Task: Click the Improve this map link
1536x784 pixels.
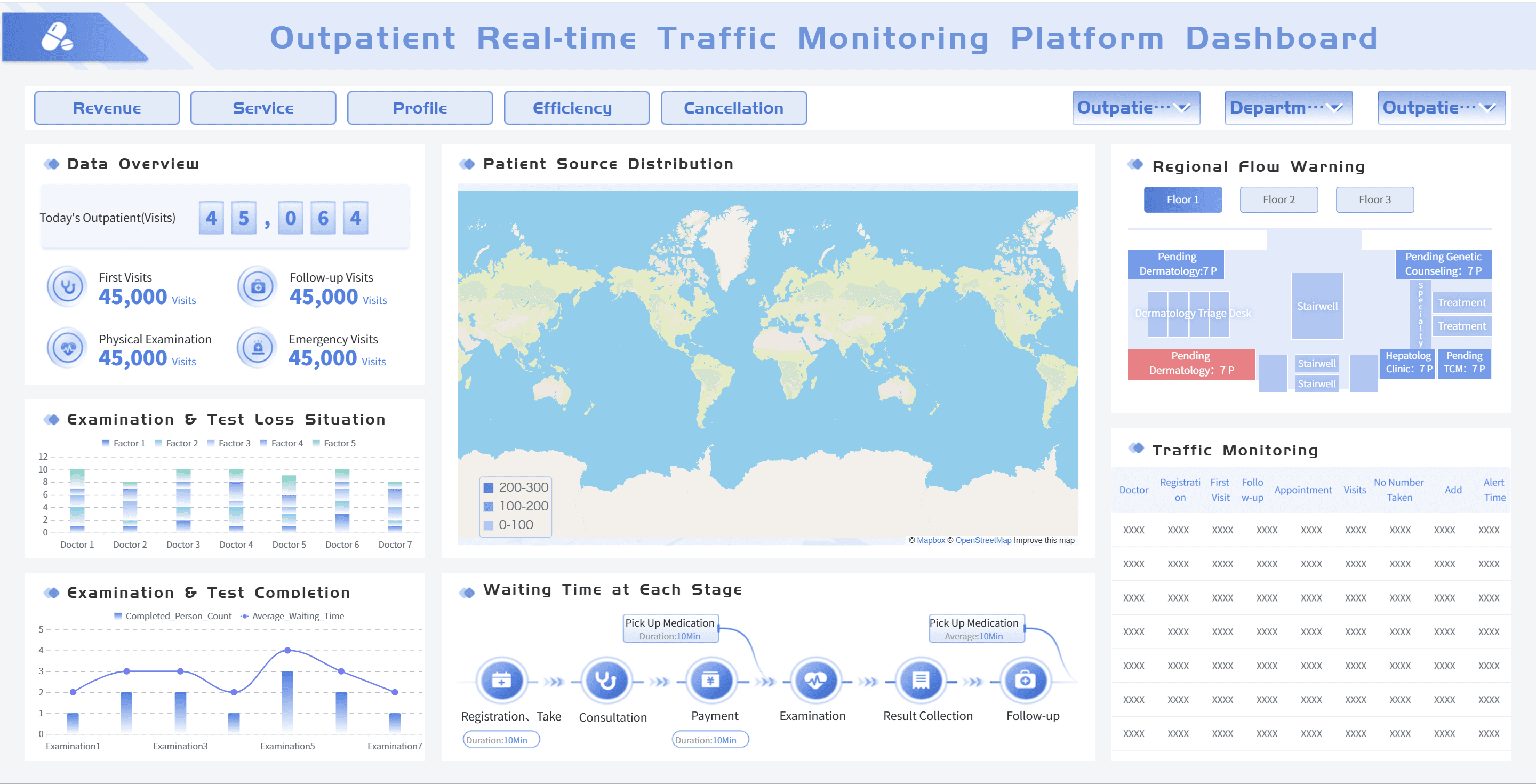Action: pos(1044,540)
